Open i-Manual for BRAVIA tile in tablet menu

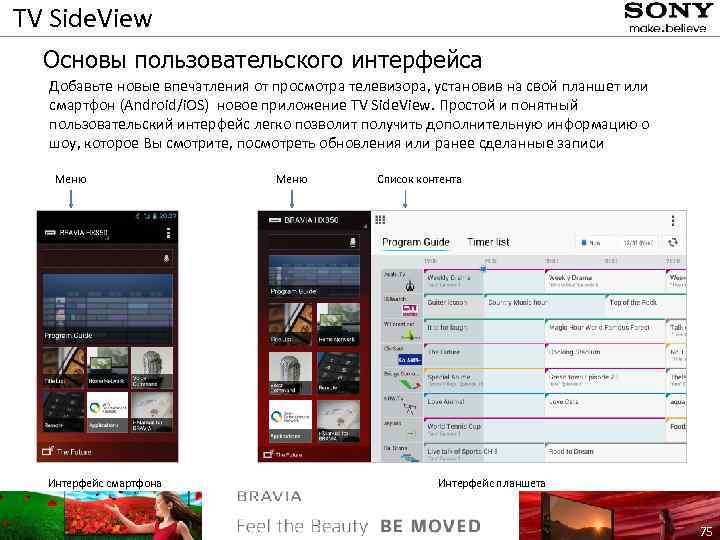click(338, 421)
